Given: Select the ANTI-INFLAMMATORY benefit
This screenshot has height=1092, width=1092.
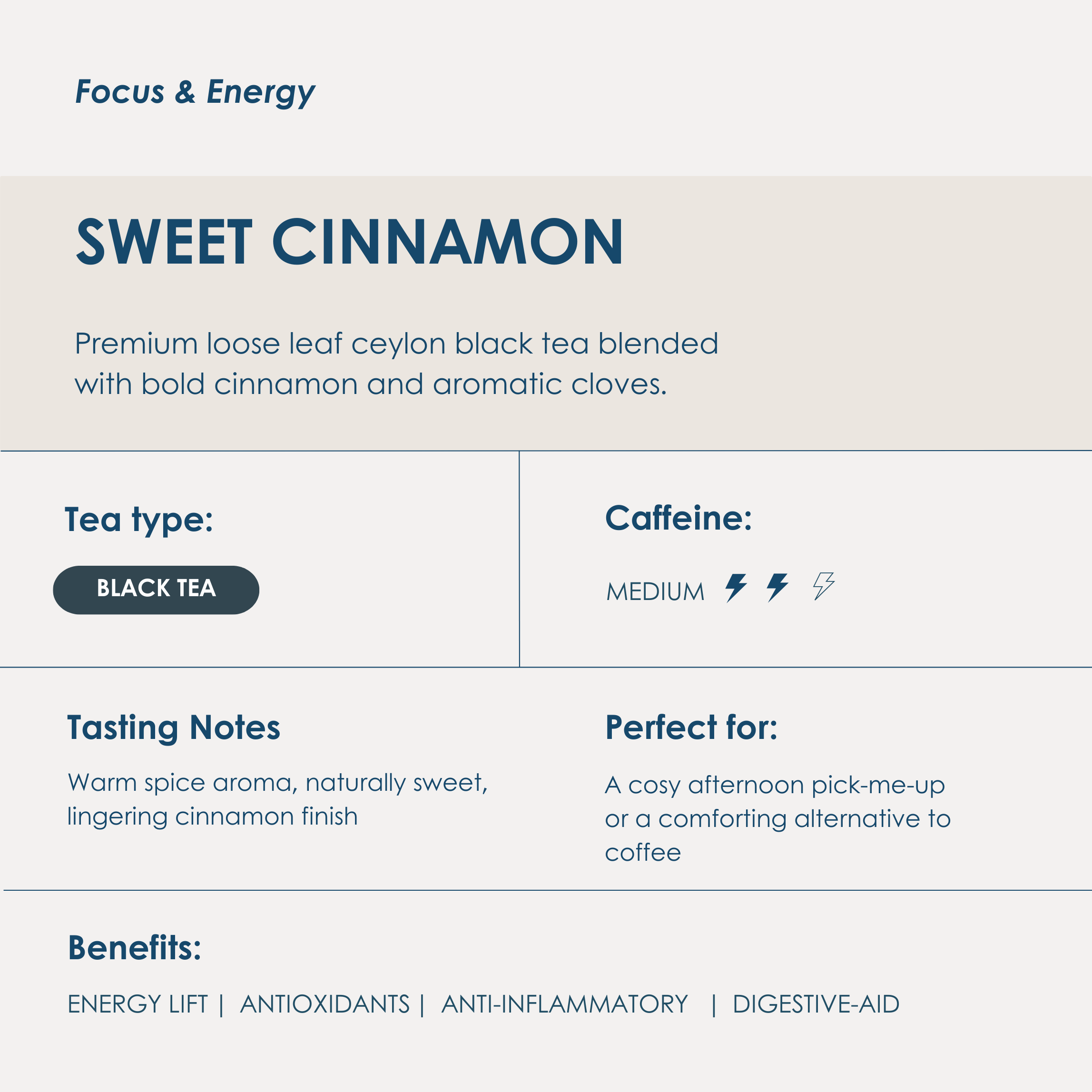Looking at the screenshot, I should [564, 1004].
